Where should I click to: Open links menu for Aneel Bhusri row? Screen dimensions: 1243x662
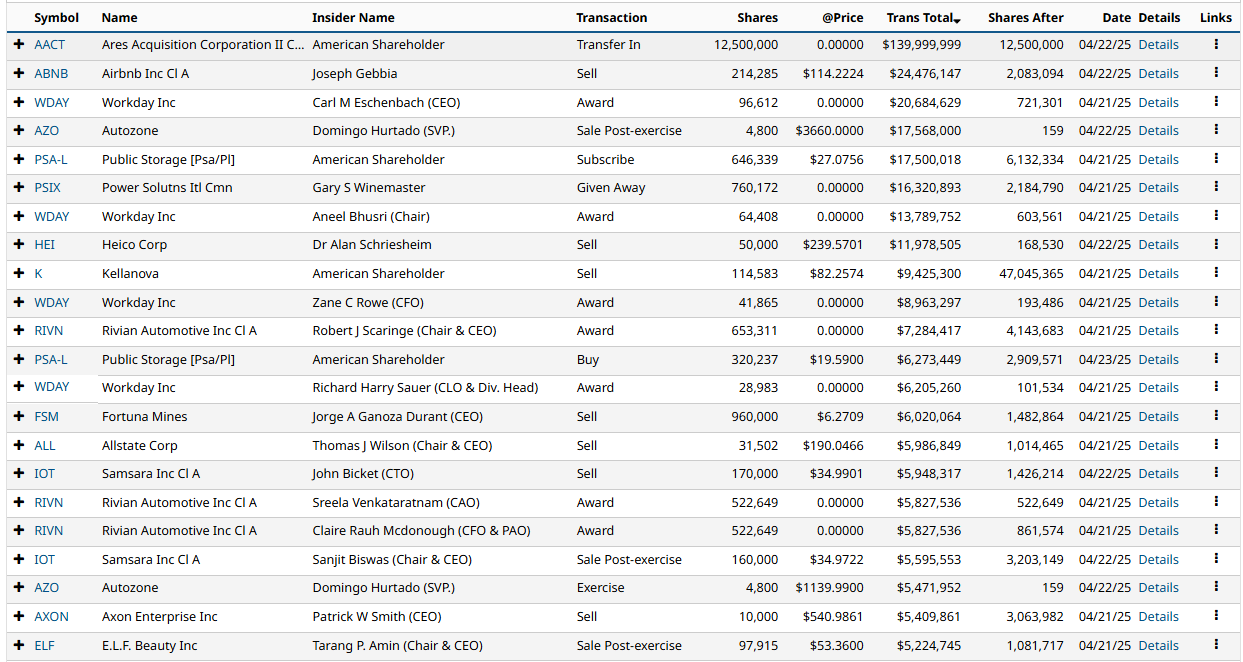[1216, 216]
